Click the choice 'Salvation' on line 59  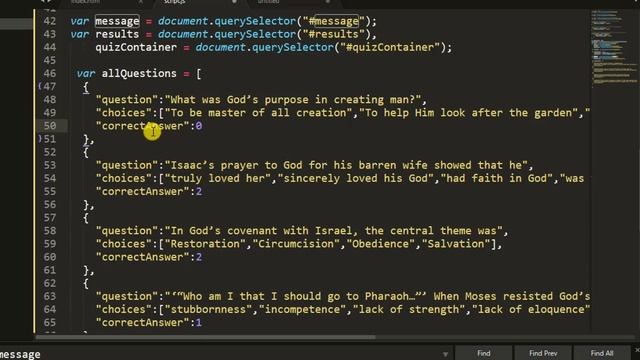coord(456,244)
